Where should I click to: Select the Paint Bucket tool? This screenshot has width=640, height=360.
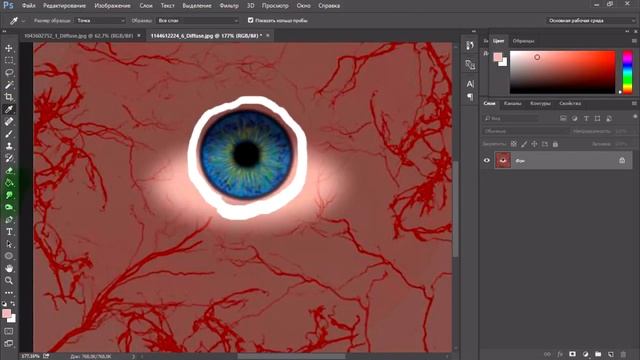pyautogui.click(x=9, y=183)
